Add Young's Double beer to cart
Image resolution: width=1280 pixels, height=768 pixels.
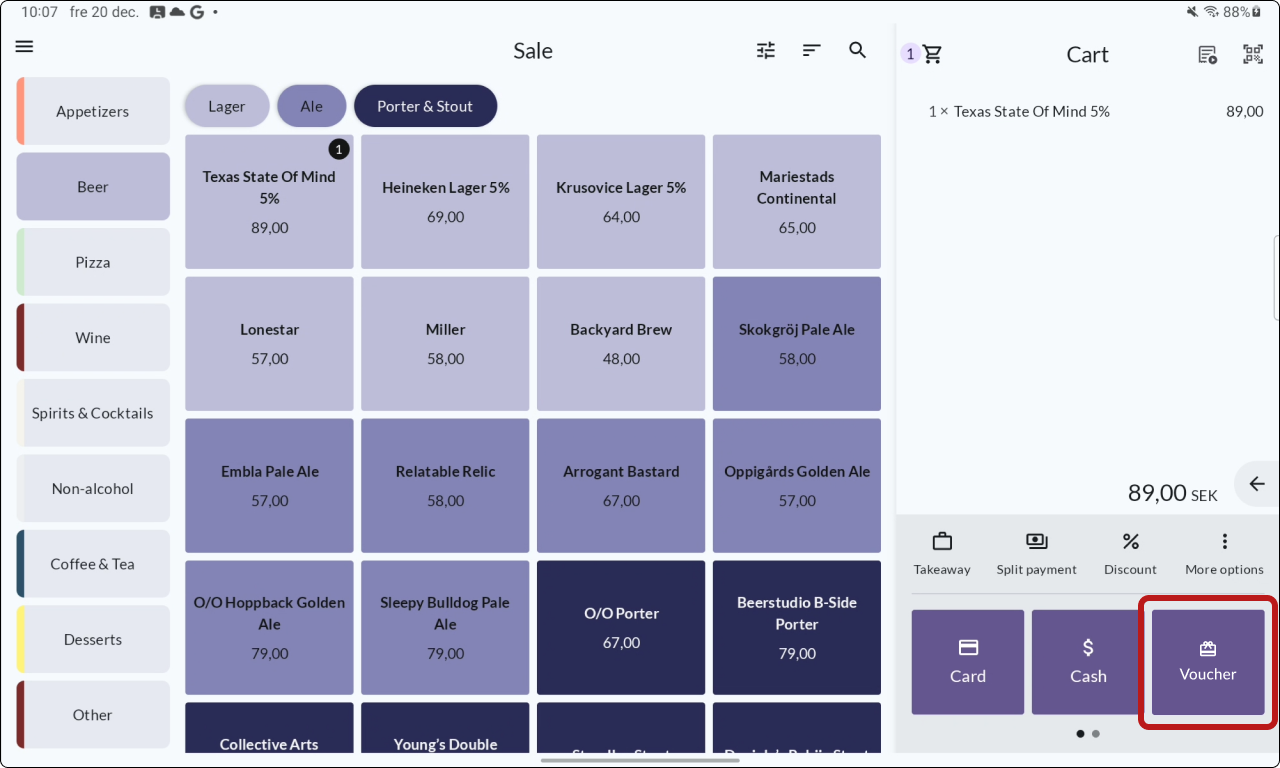coord(445,728)
